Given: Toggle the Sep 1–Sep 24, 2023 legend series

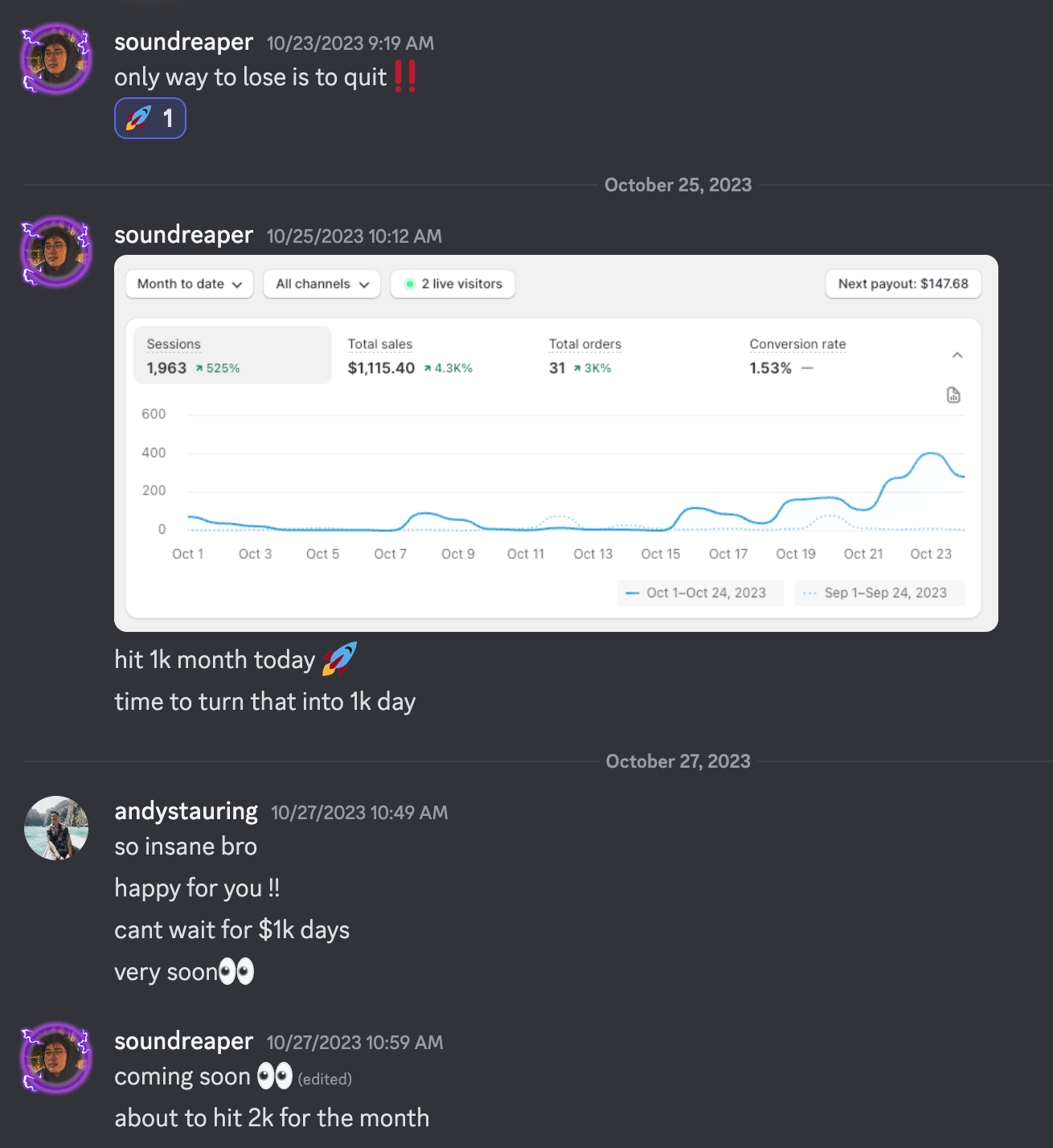Looking at the screenshot, I should 879,593.
